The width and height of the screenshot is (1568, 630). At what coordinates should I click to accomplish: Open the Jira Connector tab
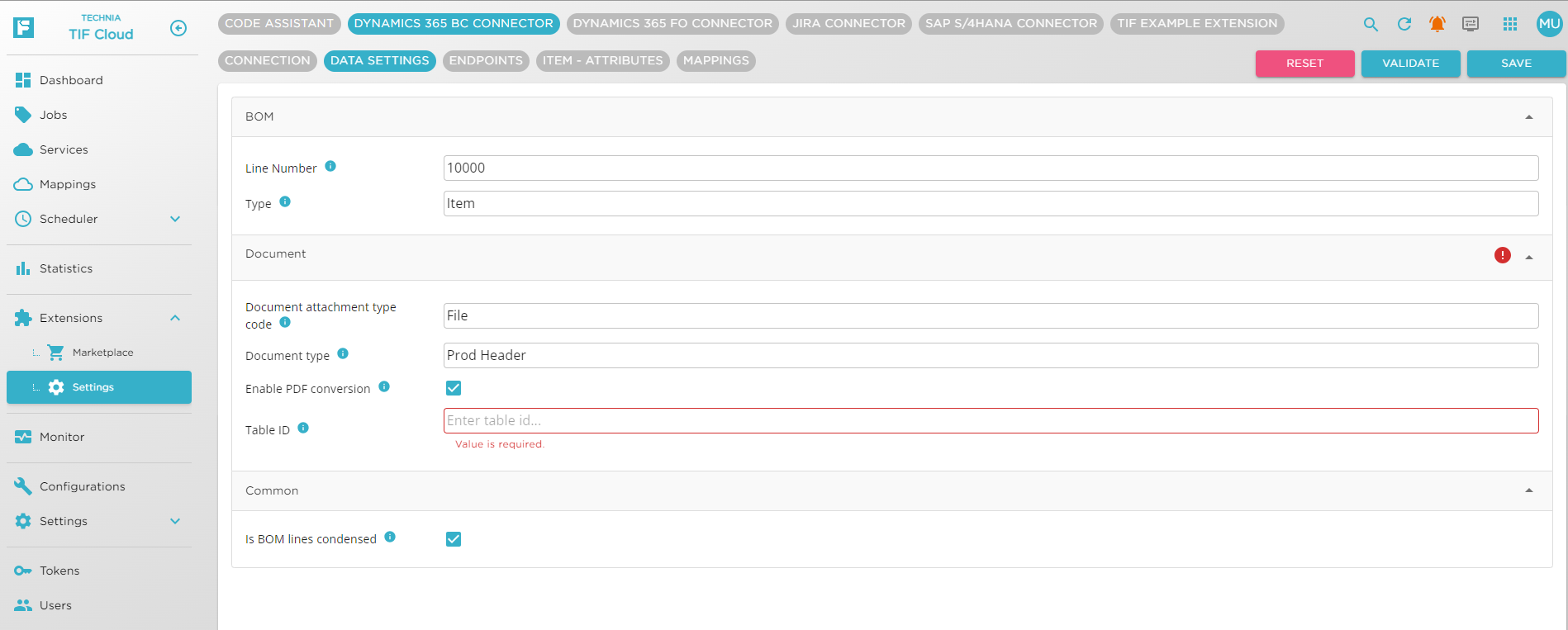coord(848,23)
